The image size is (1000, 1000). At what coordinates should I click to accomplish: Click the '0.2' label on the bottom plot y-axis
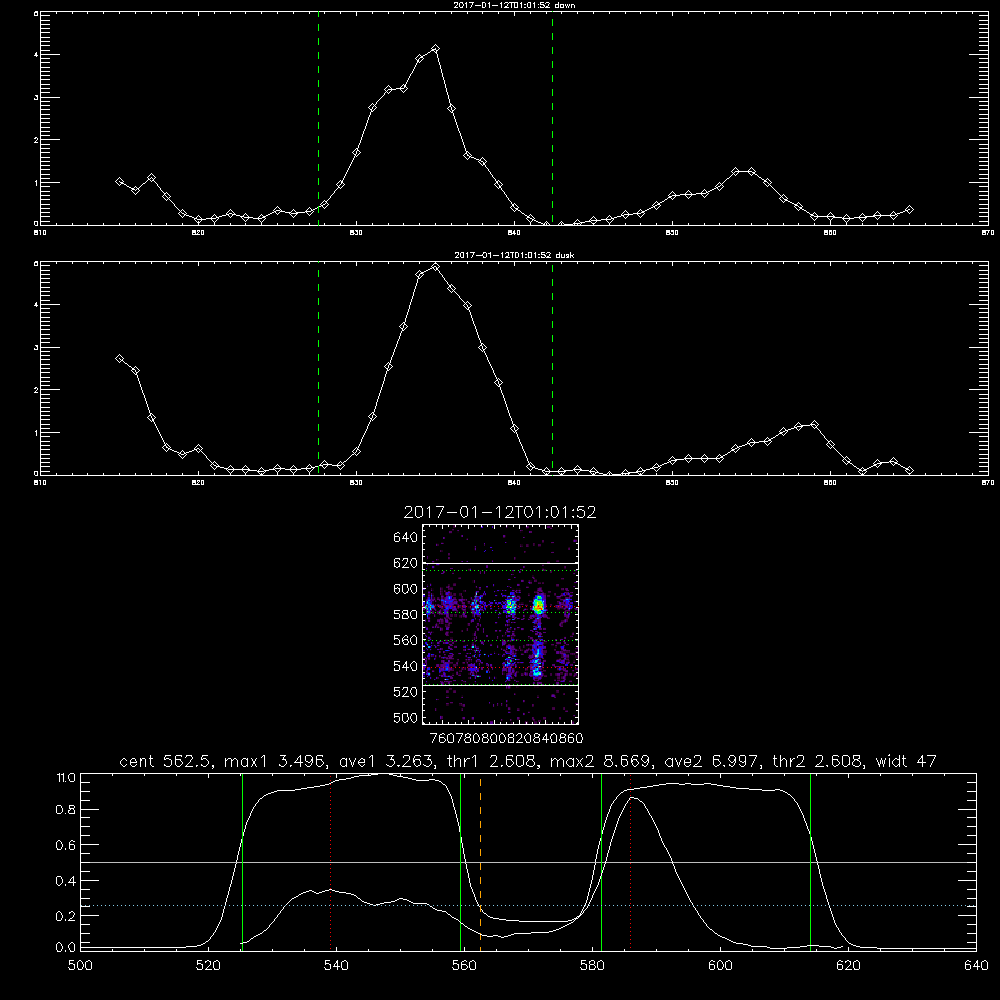(66, 916)
